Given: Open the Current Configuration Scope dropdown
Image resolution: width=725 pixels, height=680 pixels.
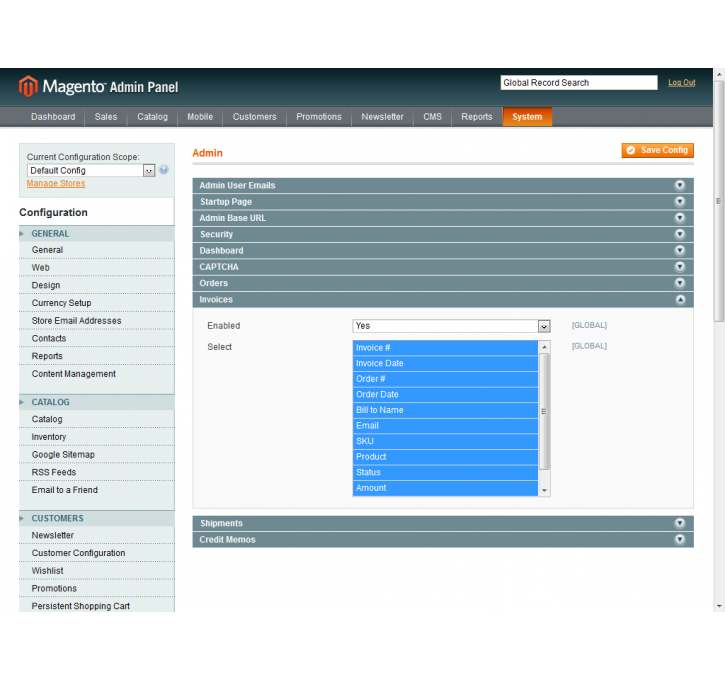Looking at the screenshot, I should pyautogui.click(x=91, y=171).
